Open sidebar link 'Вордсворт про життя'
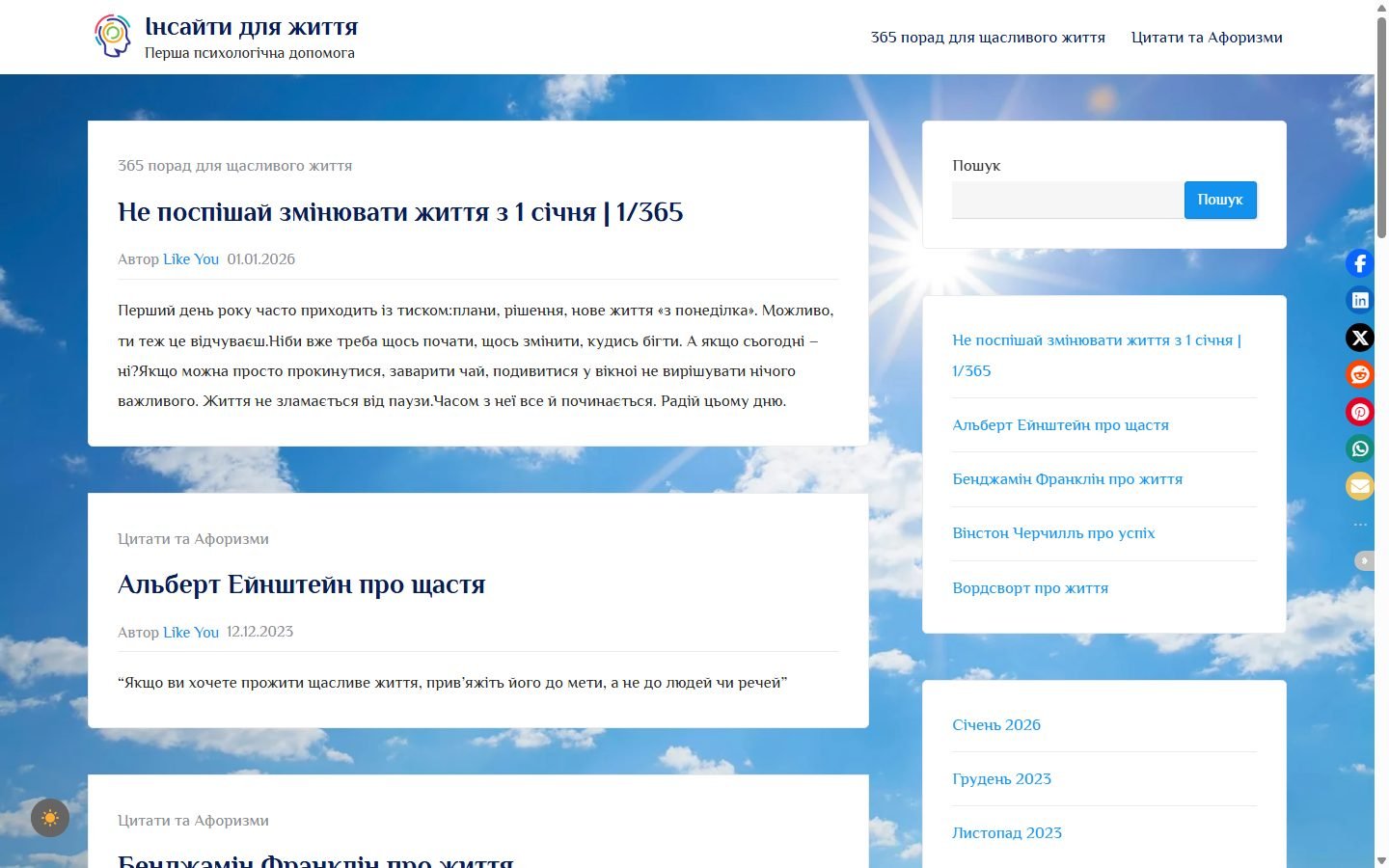The image size is (1389, 868). tap(1030, 588)
